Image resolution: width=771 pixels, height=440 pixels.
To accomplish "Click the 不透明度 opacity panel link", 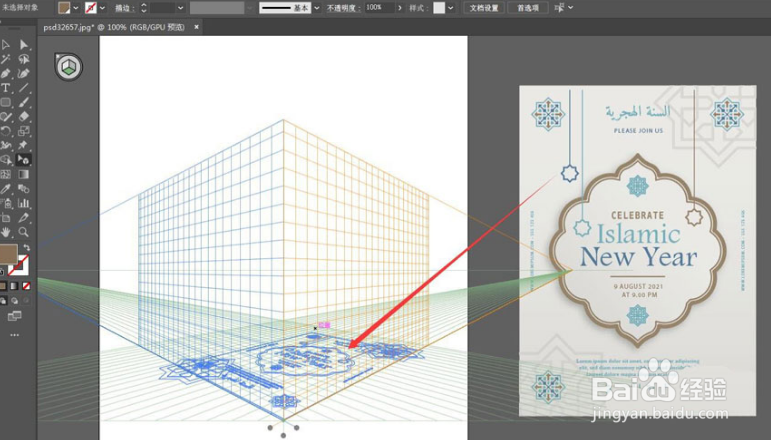I will [344, 8].
